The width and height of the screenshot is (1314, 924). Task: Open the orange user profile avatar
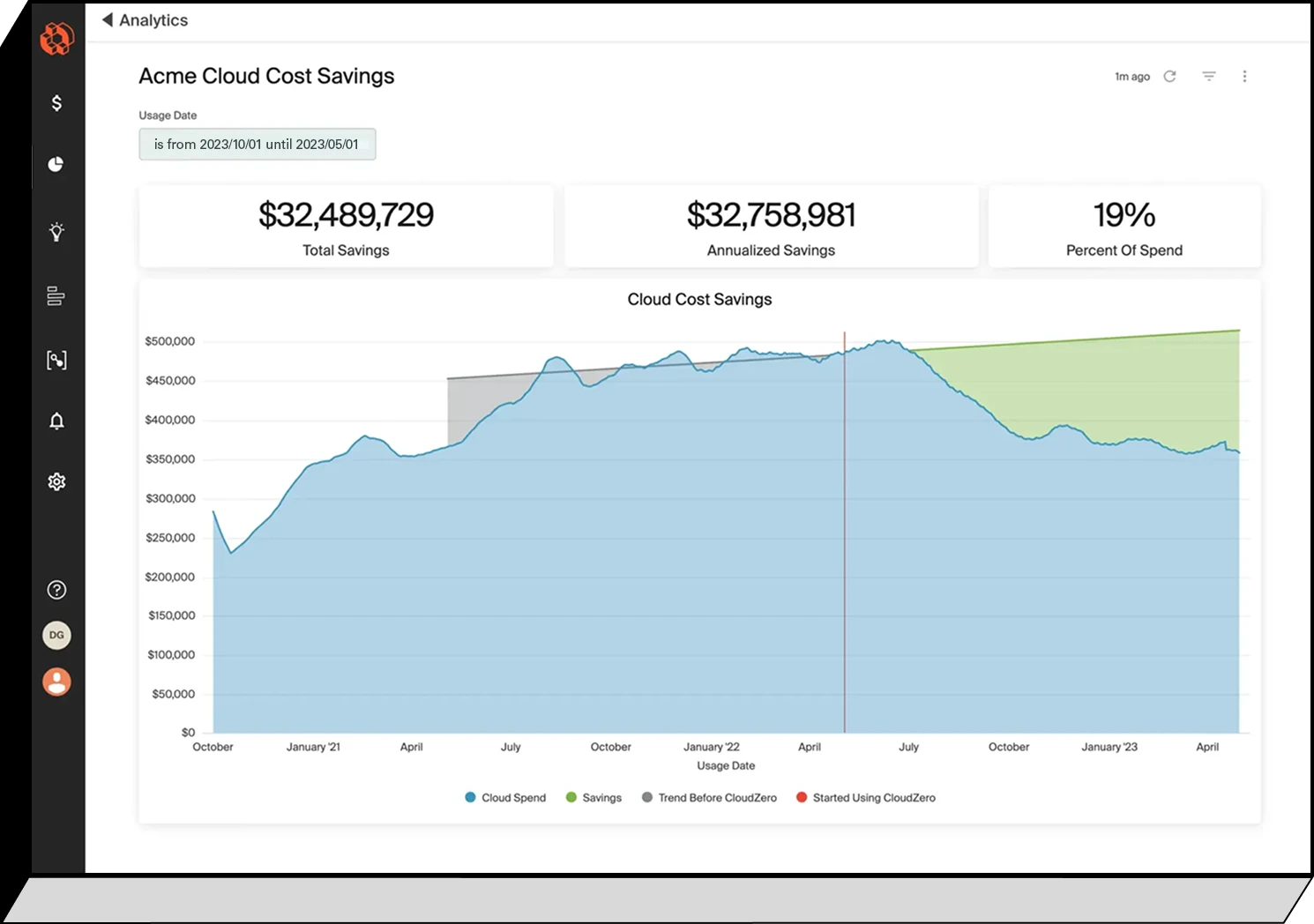[x=56, y=682]
